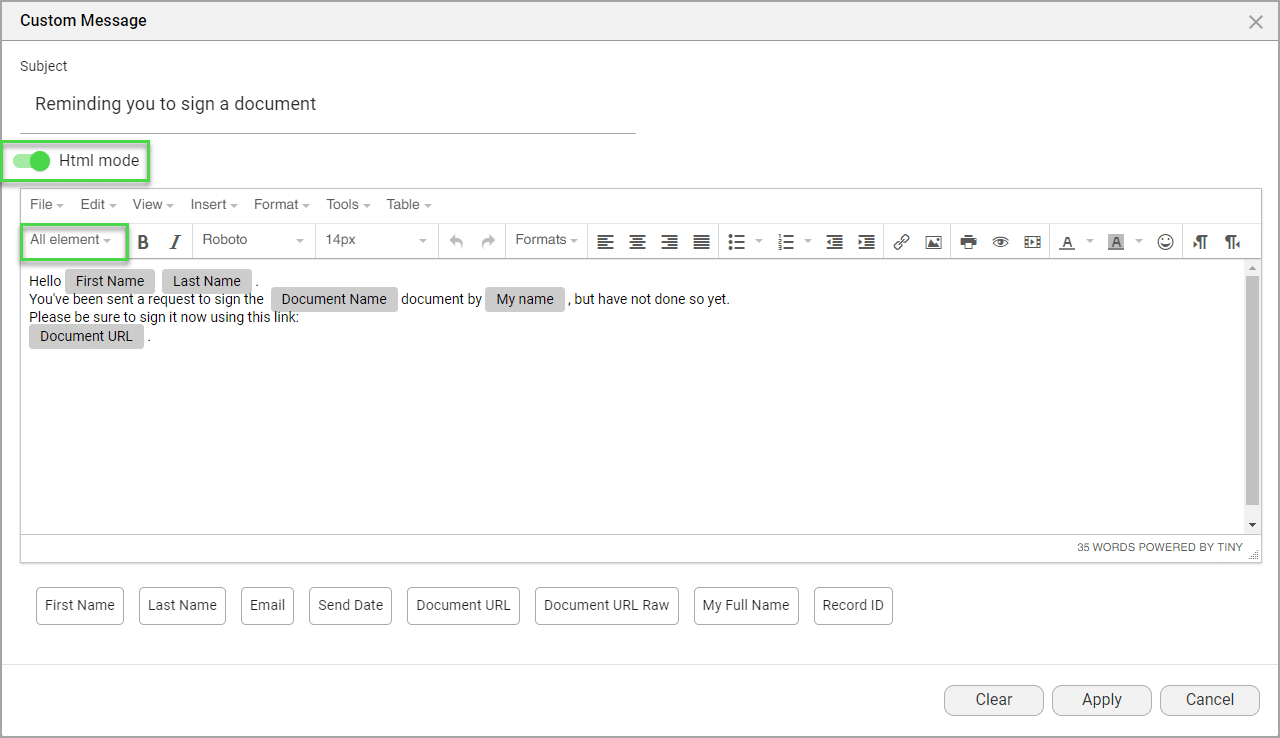Toggle bold formatting in the editor toolbar
This screenshot has width=1280, height=738.
click(143, 241)
